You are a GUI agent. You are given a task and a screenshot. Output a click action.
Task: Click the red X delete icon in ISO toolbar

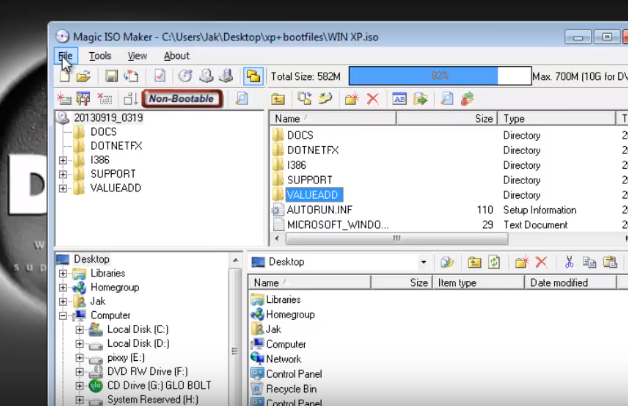coord(373,98)
